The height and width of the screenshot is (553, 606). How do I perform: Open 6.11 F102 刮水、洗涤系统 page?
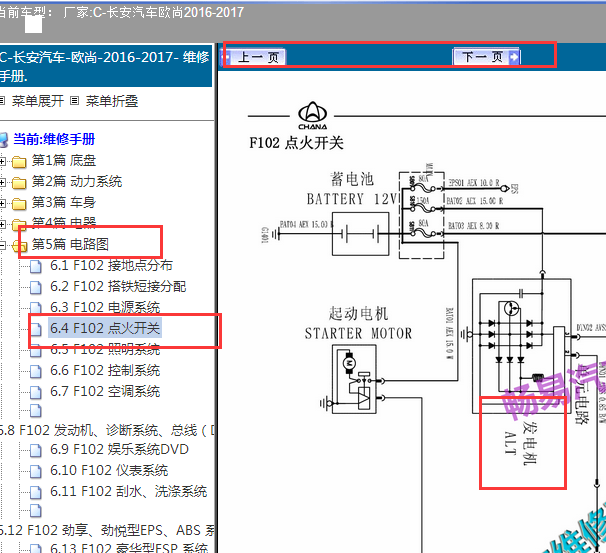129,491
